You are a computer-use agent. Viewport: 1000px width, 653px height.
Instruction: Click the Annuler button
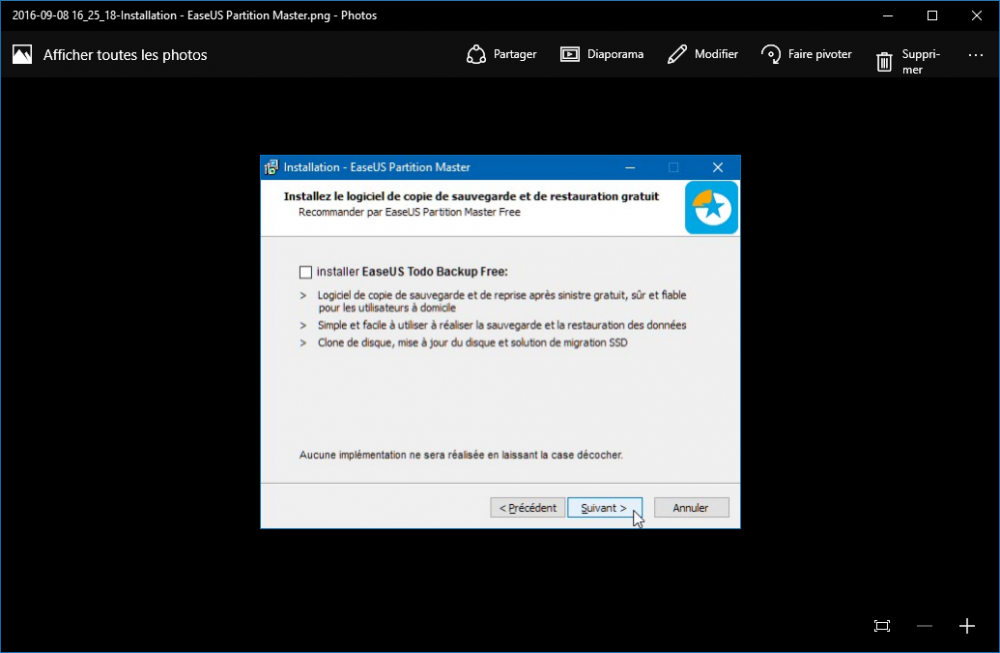click(x=691, y=507)
